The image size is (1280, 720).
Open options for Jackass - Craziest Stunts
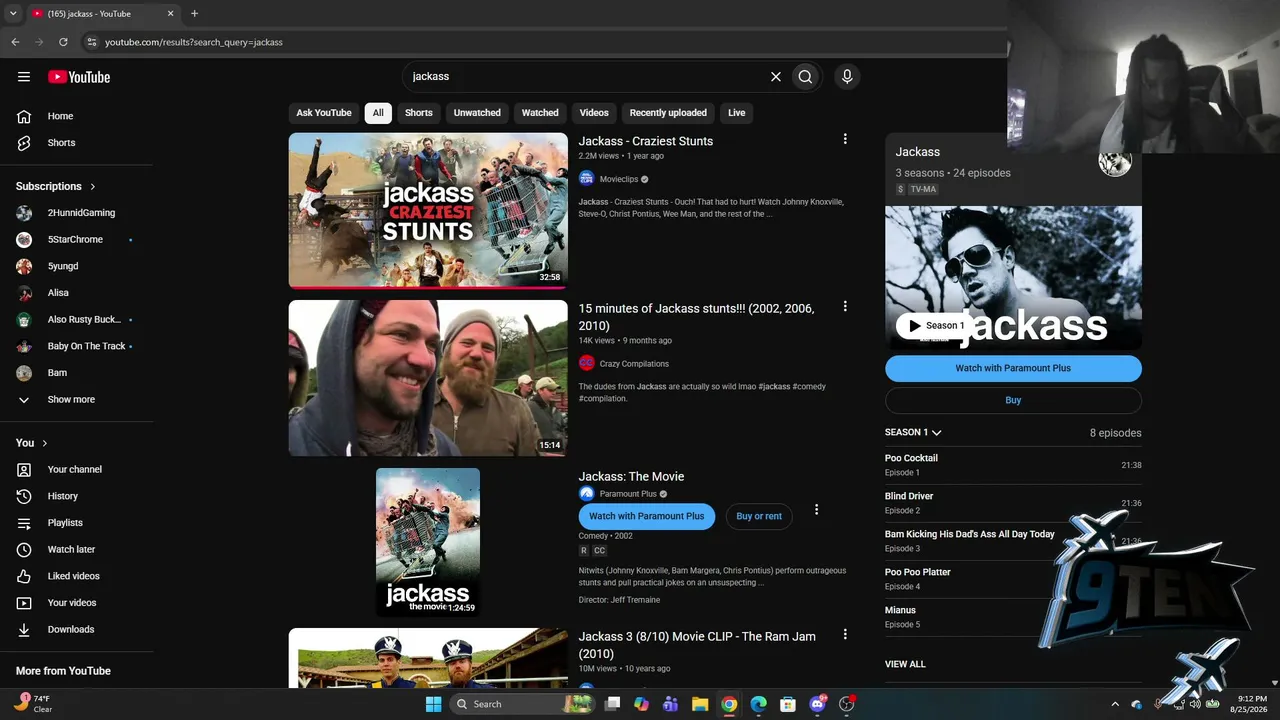point(845,139)
